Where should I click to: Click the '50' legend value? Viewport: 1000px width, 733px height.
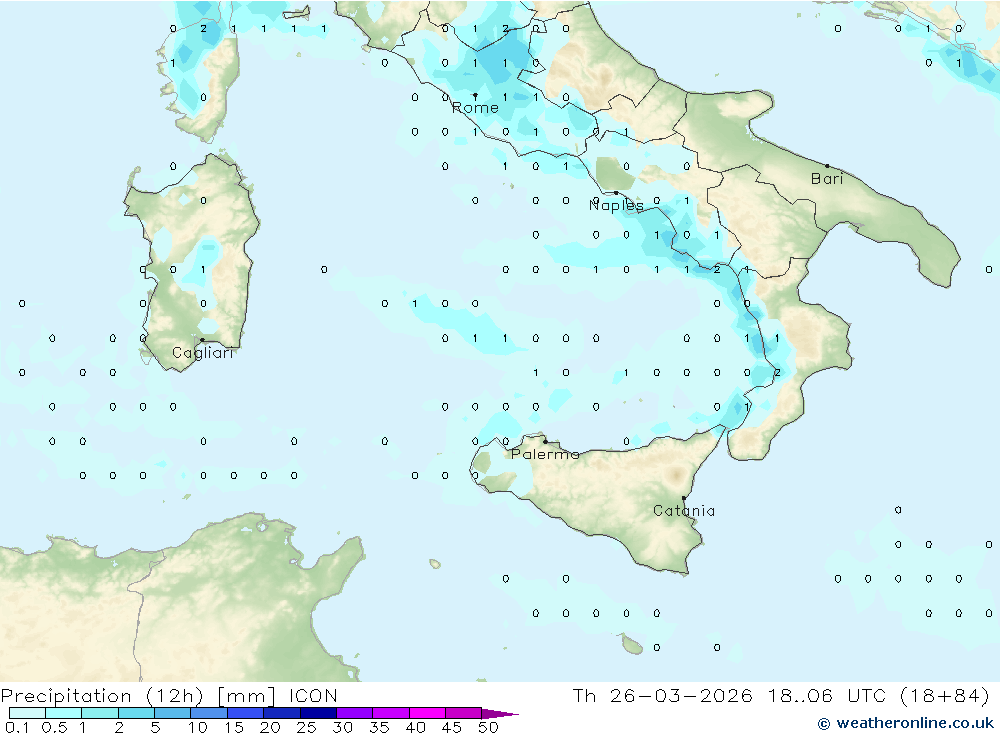click(488, 727)
